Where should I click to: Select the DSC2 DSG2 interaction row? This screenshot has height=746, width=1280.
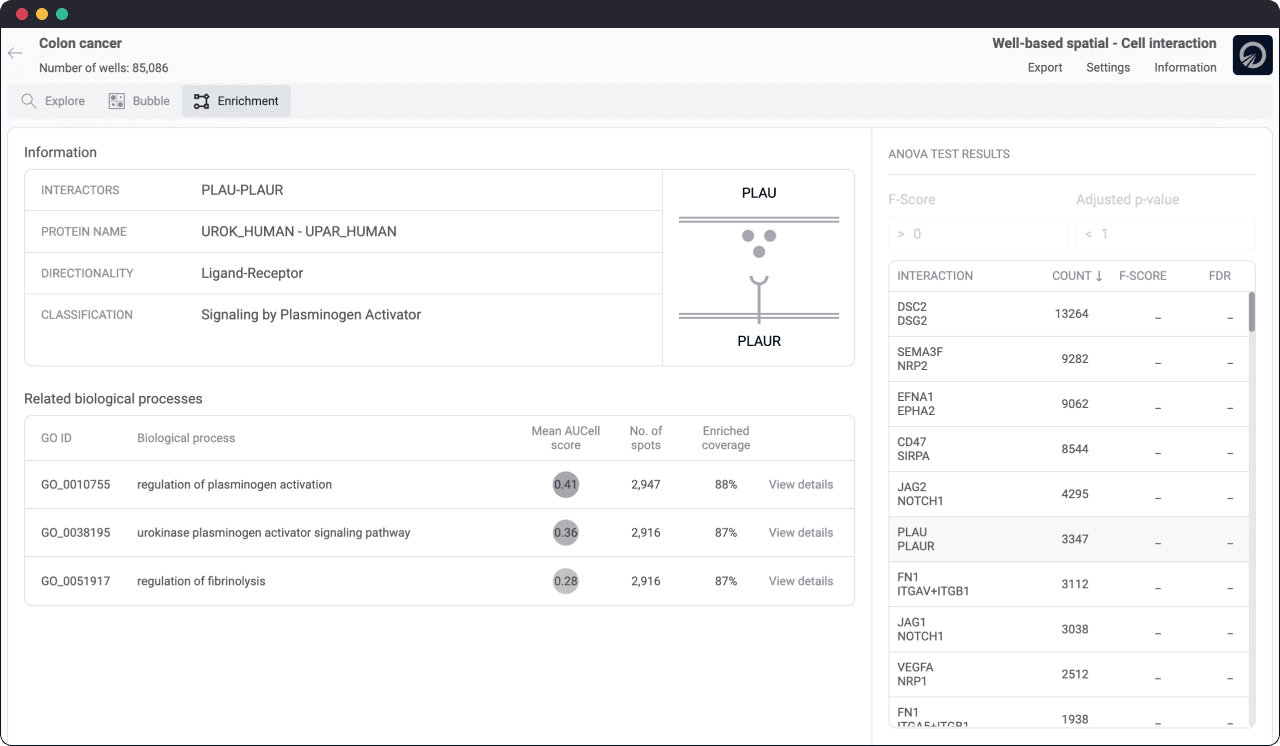click(1067, 314)
